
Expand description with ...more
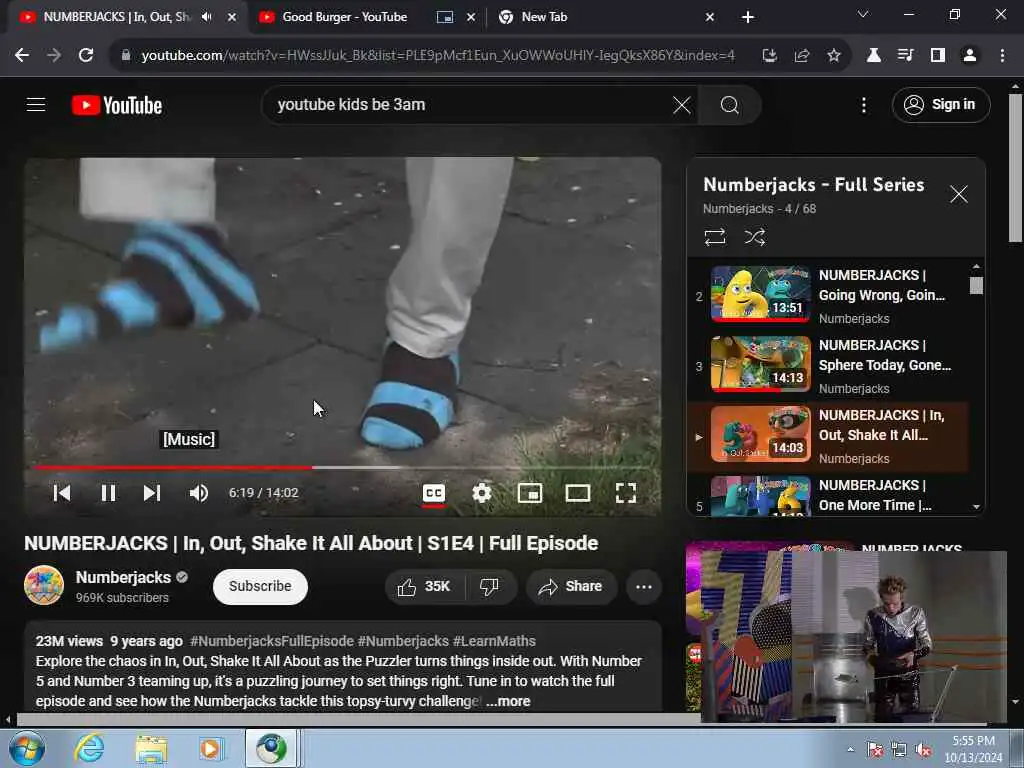point(508,701)
